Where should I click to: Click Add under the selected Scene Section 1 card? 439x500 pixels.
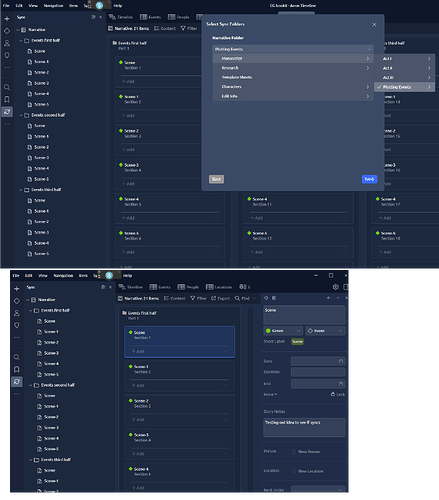coord(138,351)
